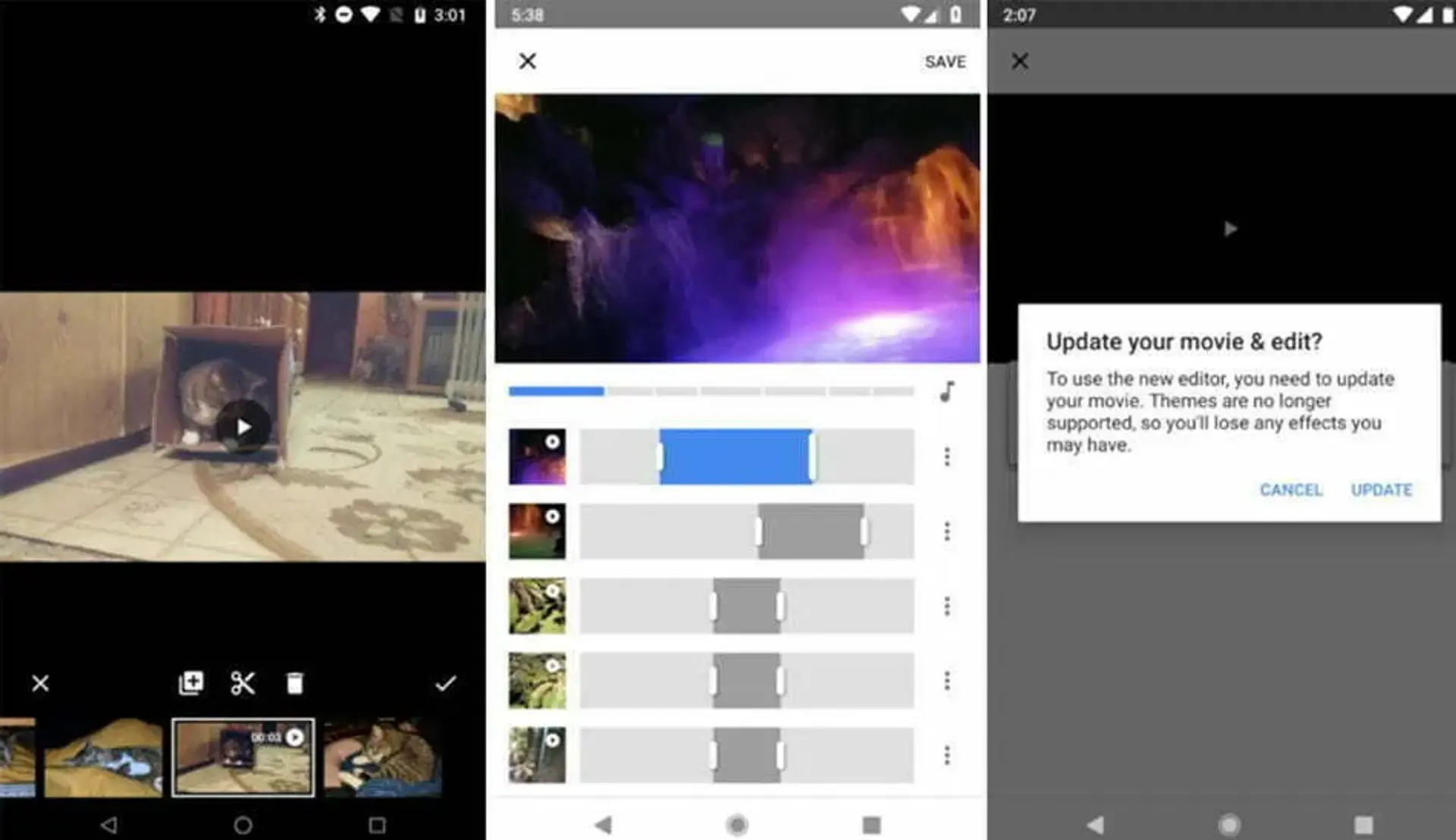Click the movie progress bar
The image size is (1456, 840).
tap(711, 391)
